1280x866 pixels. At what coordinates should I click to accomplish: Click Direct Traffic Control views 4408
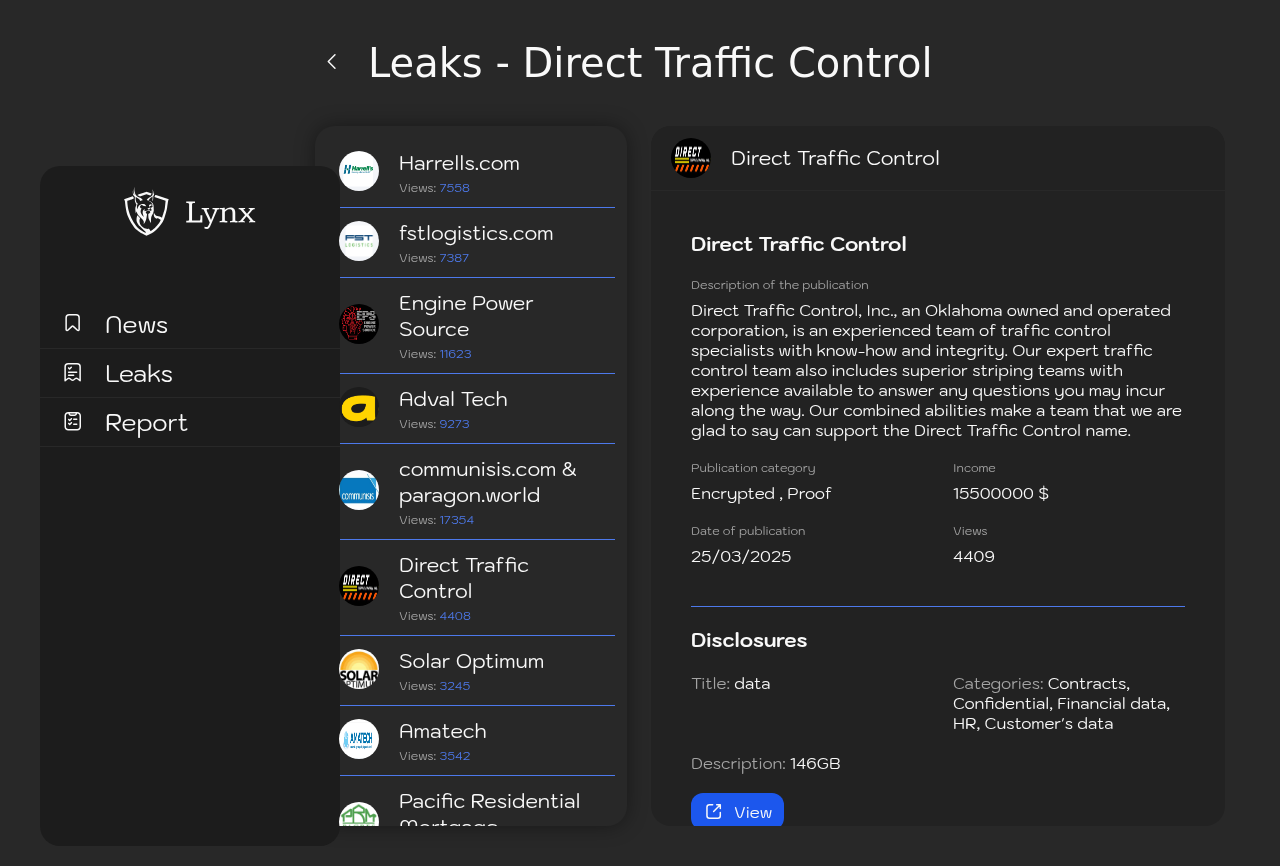click(455, 616)
